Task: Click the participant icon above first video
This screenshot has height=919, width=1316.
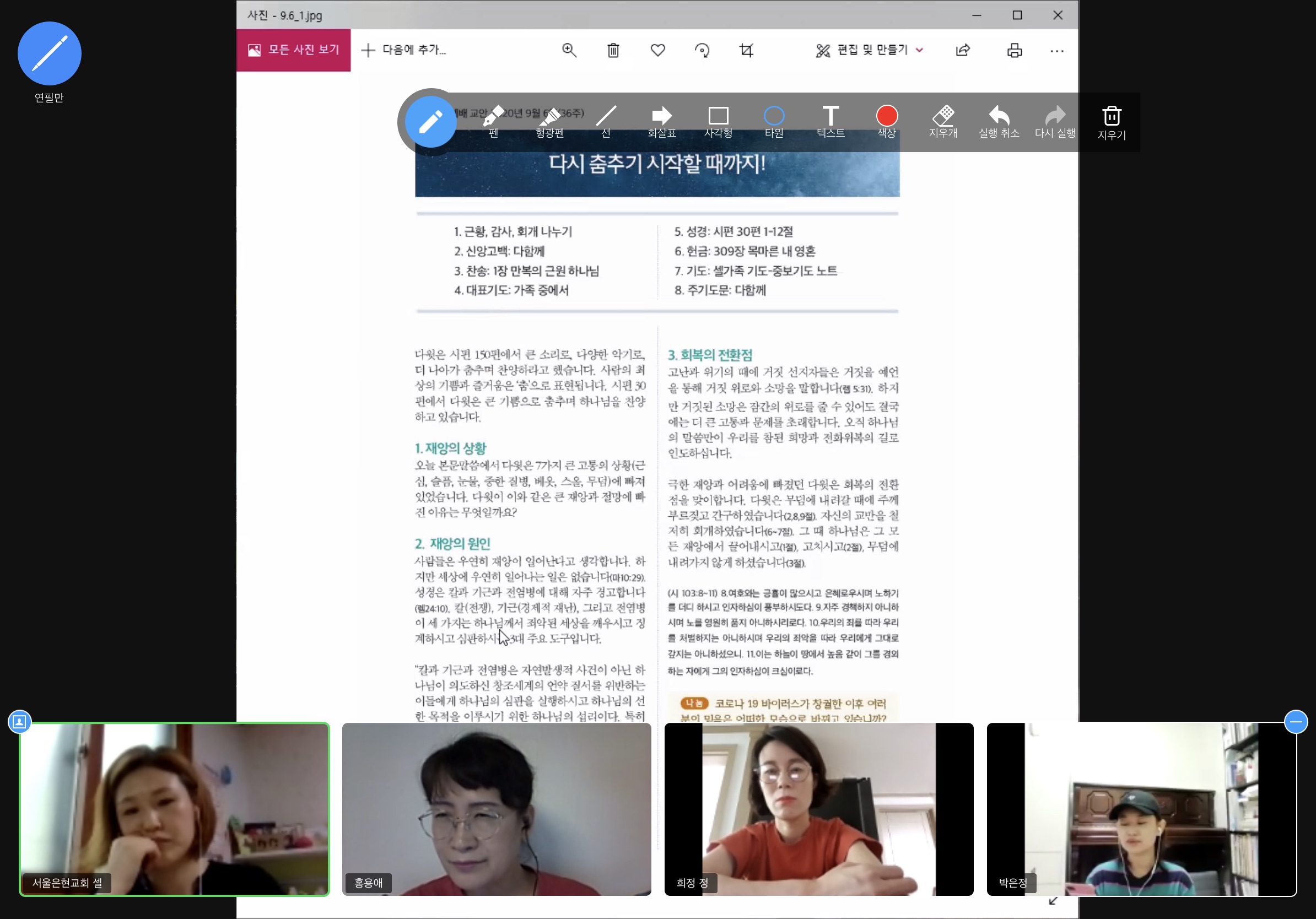Action: point(19,721)
